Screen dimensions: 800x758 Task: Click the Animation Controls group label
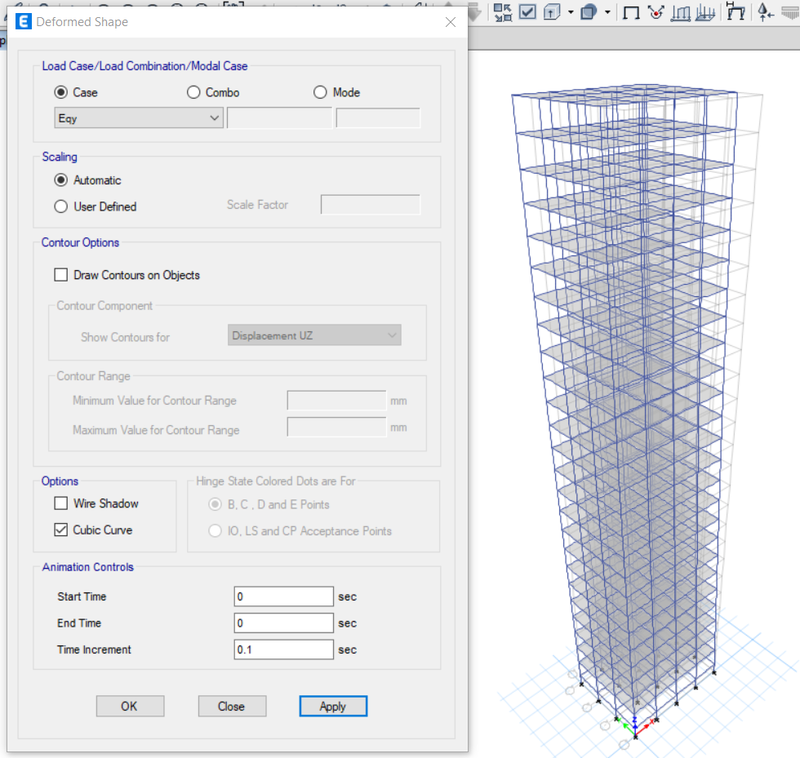point(88,567)
